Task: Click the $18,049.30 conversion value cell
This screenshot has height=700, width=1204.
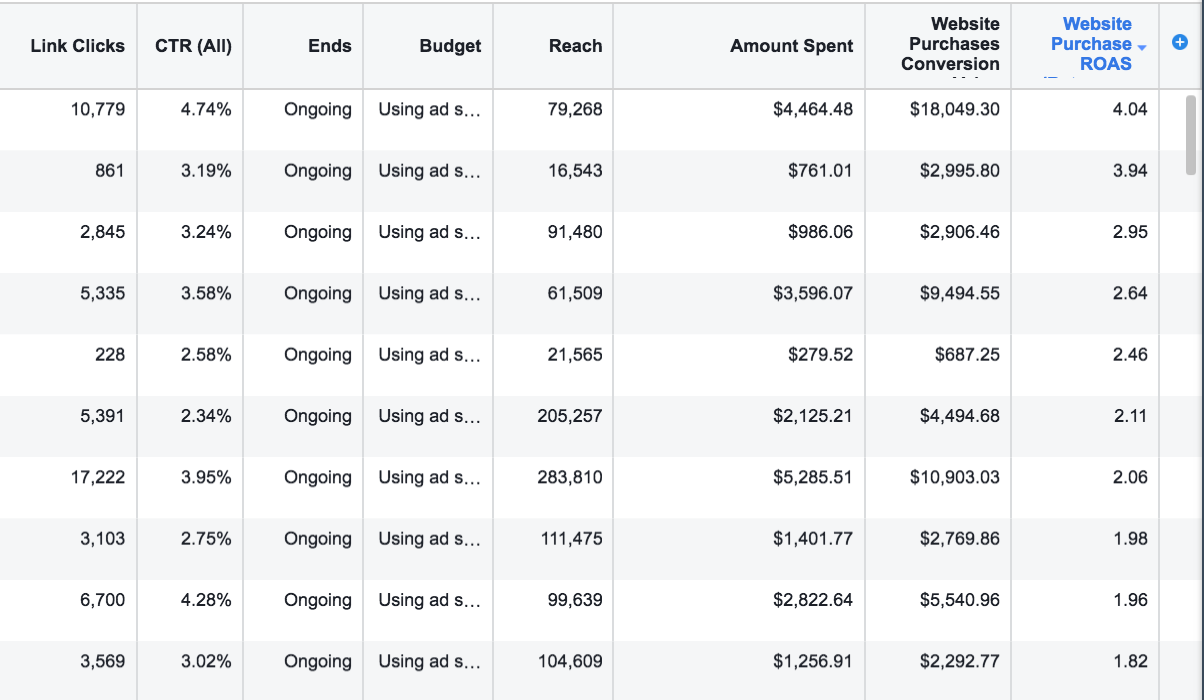Action: [954, 109]
